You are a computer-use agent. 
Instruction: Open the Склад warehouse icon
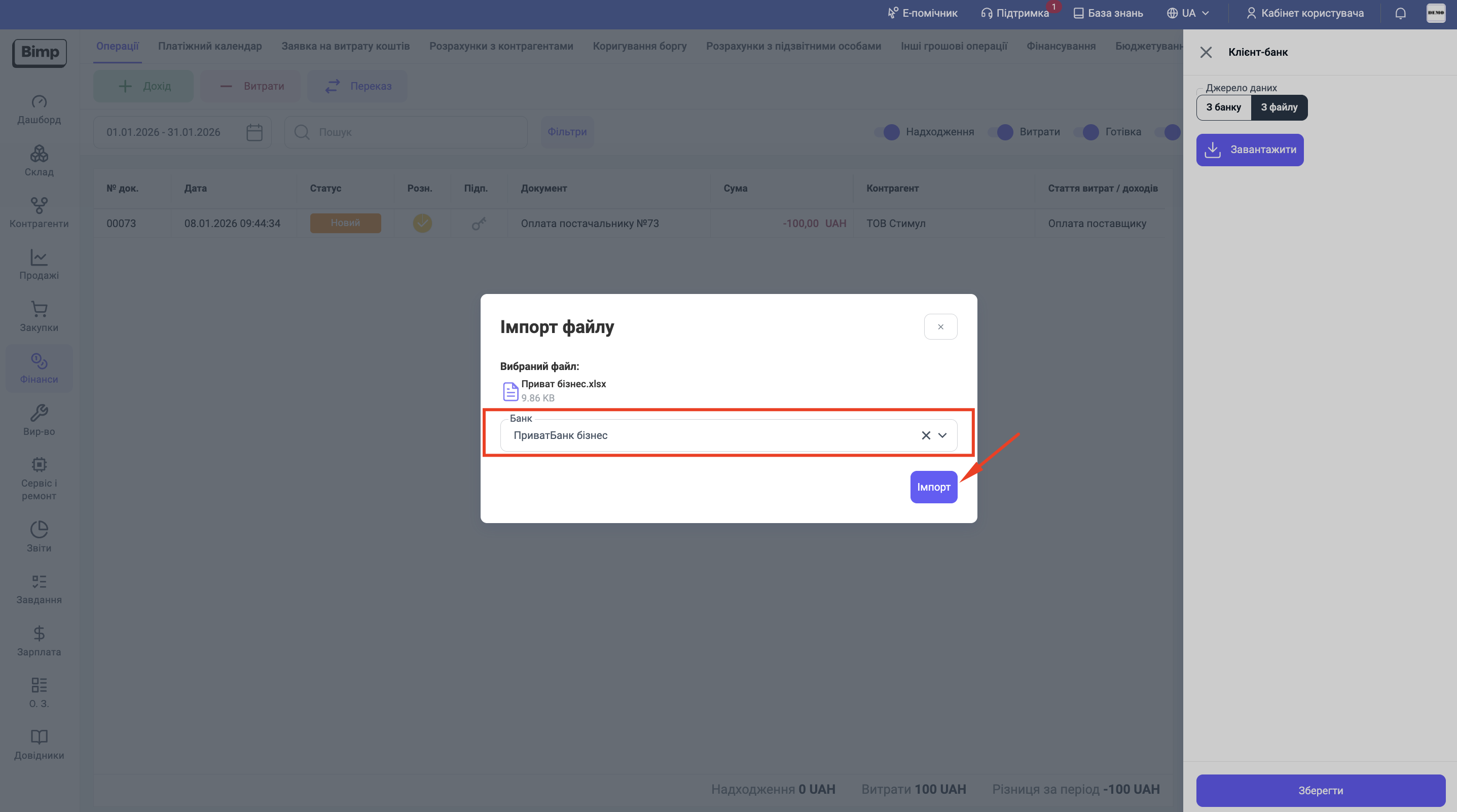point(39,154)
